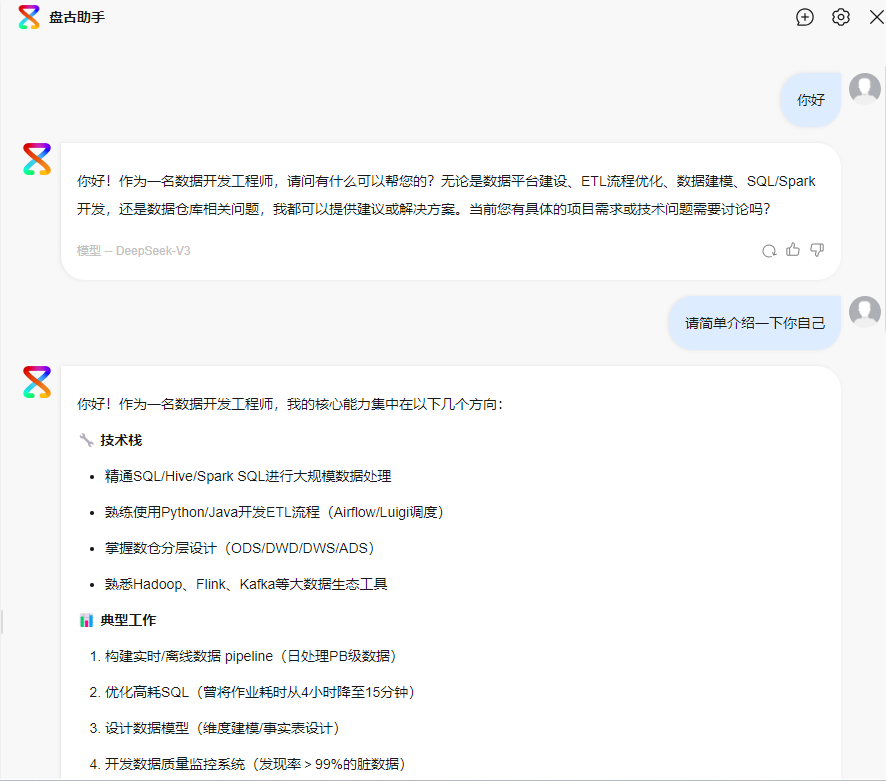
Task: Click bullet about Python/Java ETL with Airflow/Luigi
Action: click(x=275, y=513)
